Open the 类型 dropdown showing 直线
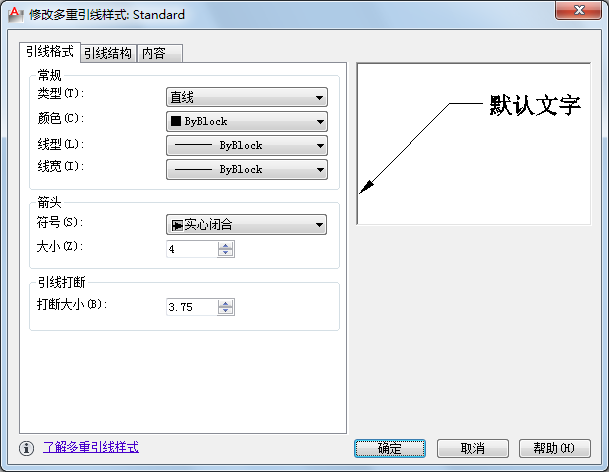Screen dimensions: 609x472 pos(247,97)
